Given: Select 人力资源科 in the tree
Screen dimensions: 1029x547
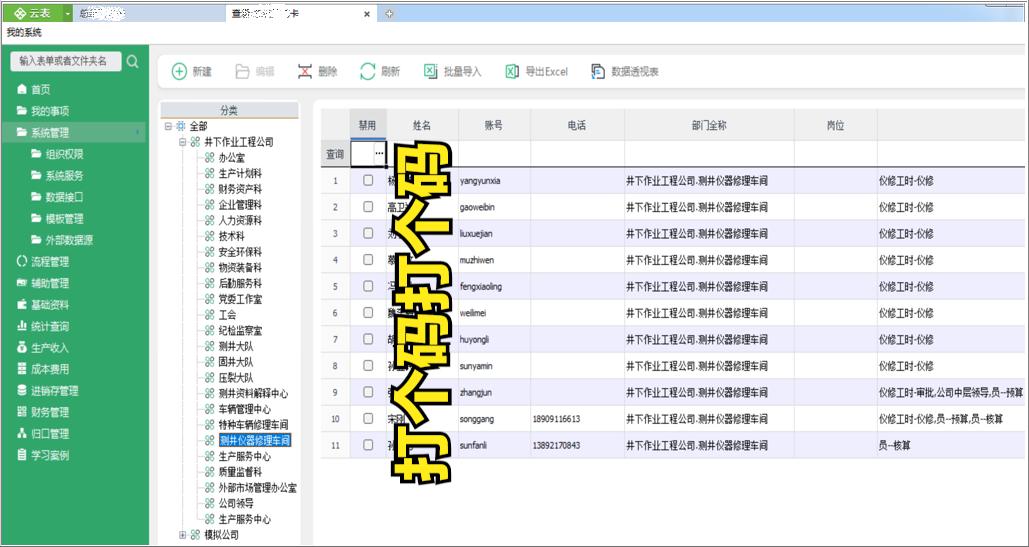Looking at the screenshot, I should point(240,220).
